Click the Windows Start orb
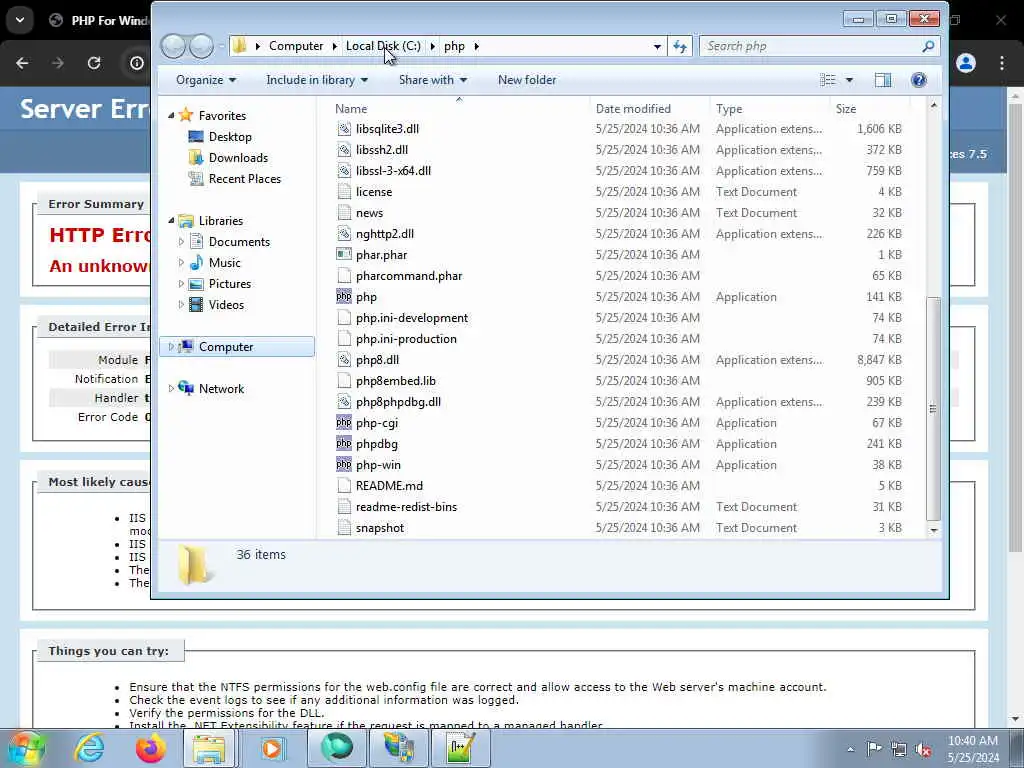This screenshot has height=768, width=1024. (x=26, y=748)
